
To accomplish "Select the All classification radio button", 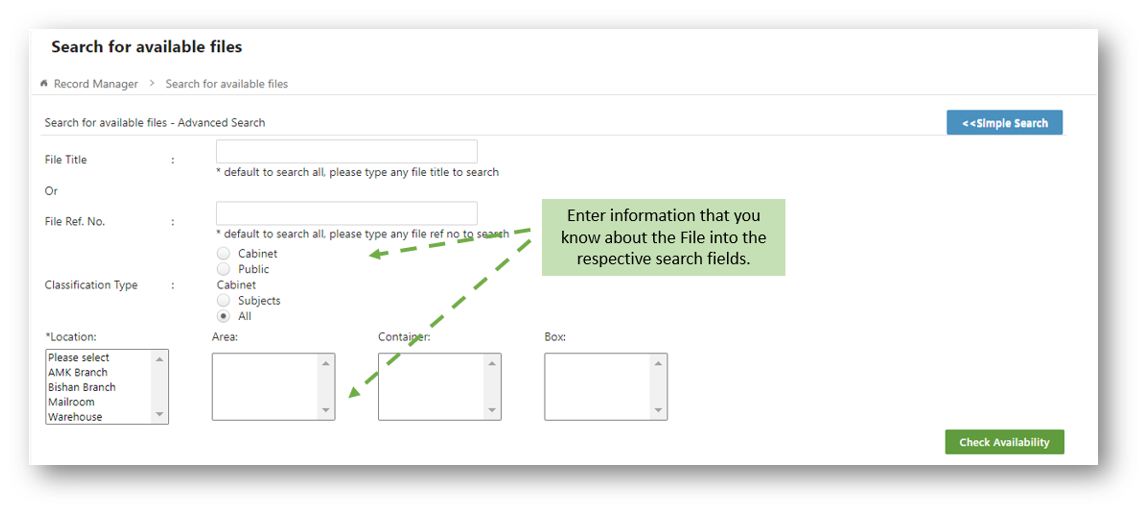I will (x=224, y=316).
